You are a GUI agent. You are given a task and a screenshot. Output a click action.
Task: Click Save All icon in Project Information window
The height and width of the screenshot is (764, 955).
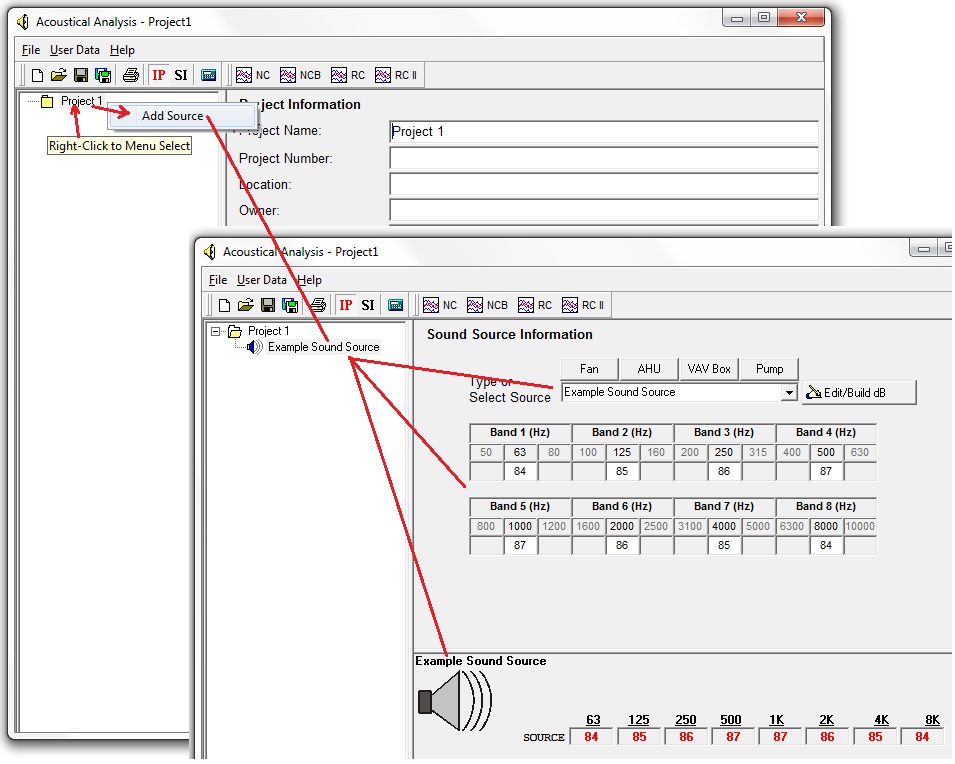pyautogui.click(x=103, y=76)
